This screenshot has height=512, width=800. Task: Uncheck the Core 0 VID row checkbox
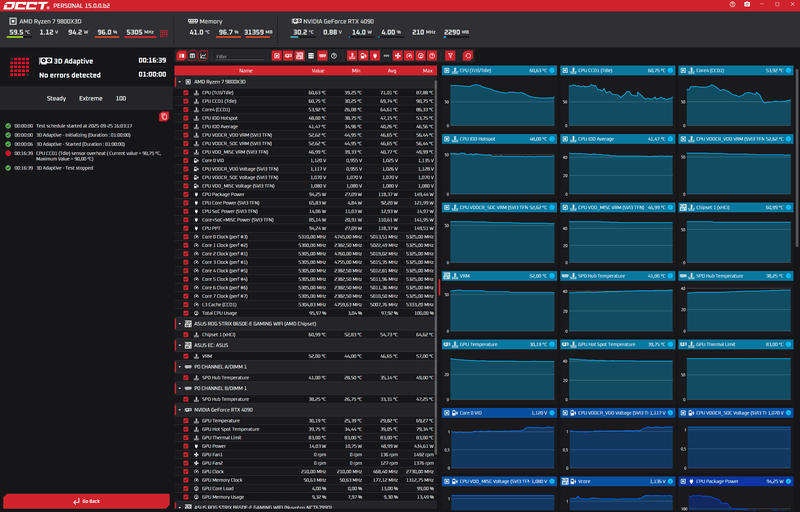(186, 160)
